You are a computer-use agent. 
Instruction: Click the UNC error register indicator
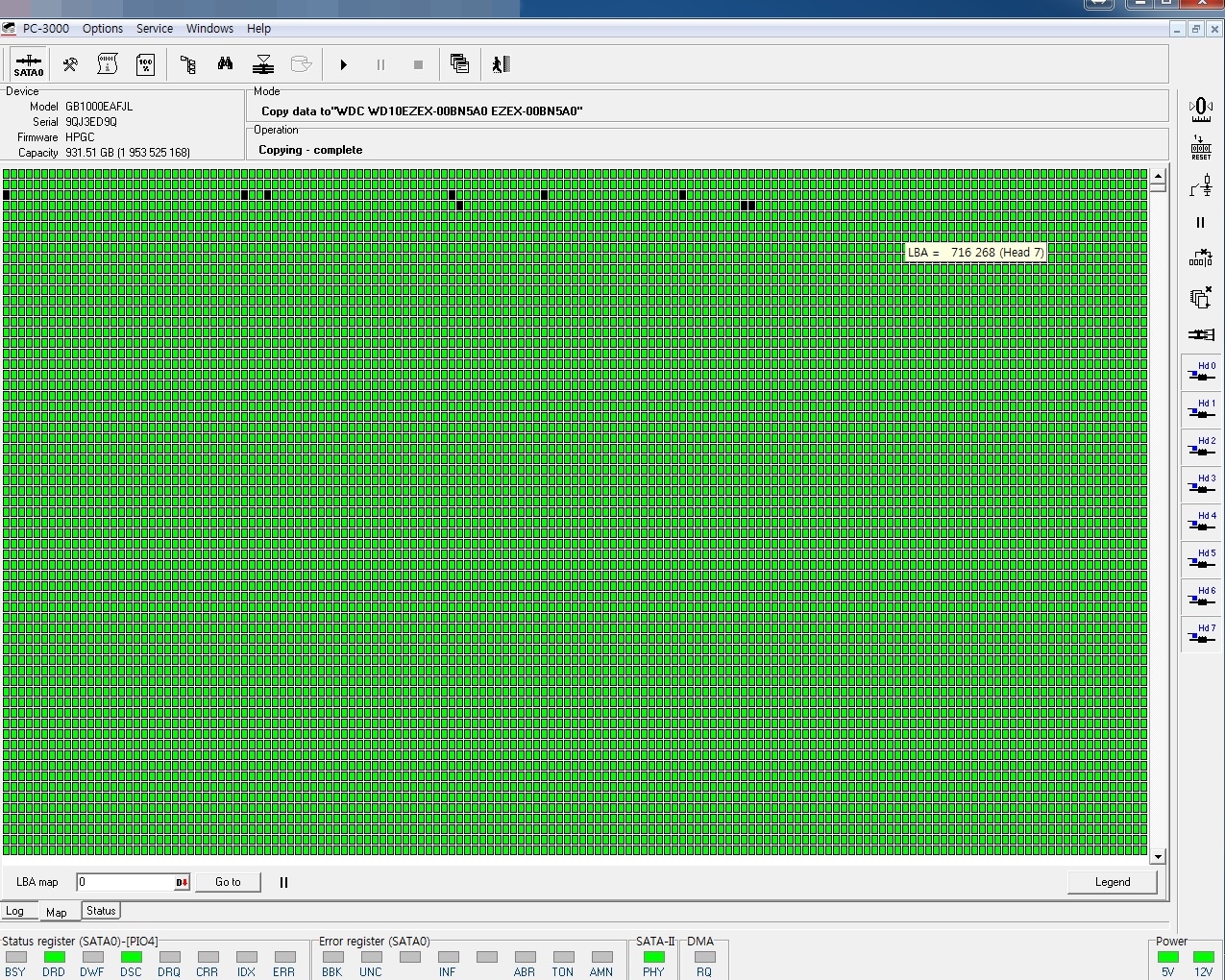pos(371,957)
